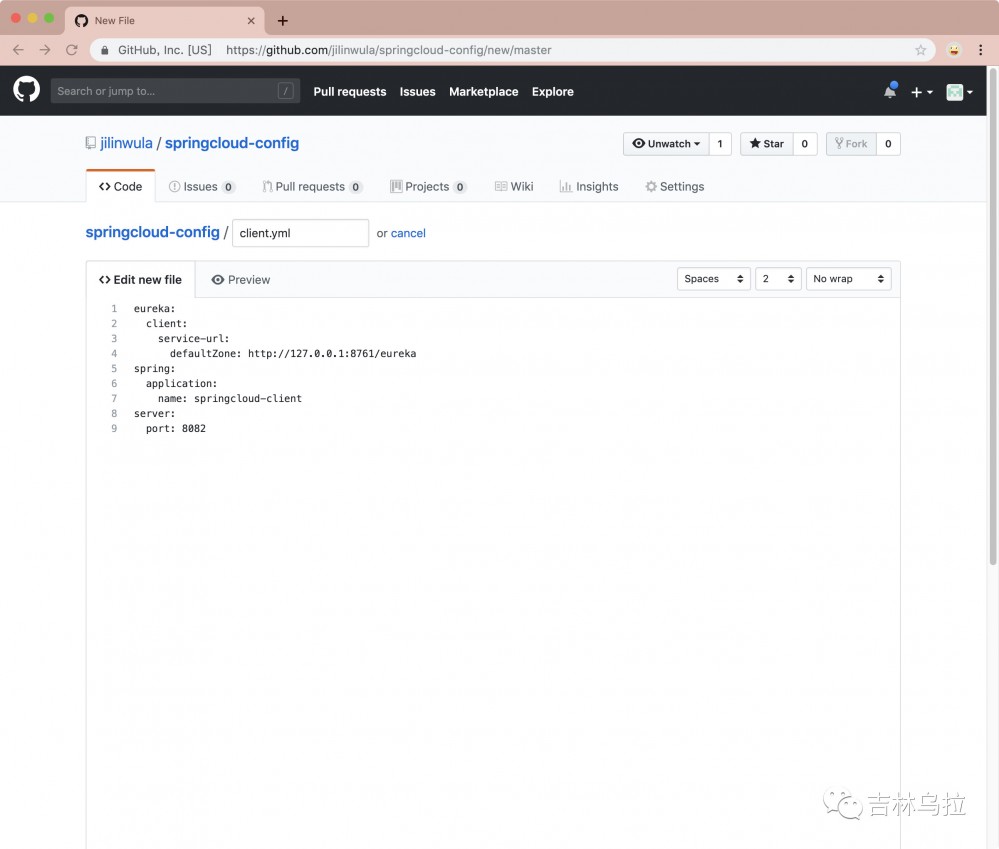Click the Chrome profile emoji avatar
Viewport: 999px width, 849px height.
(954, 50)
